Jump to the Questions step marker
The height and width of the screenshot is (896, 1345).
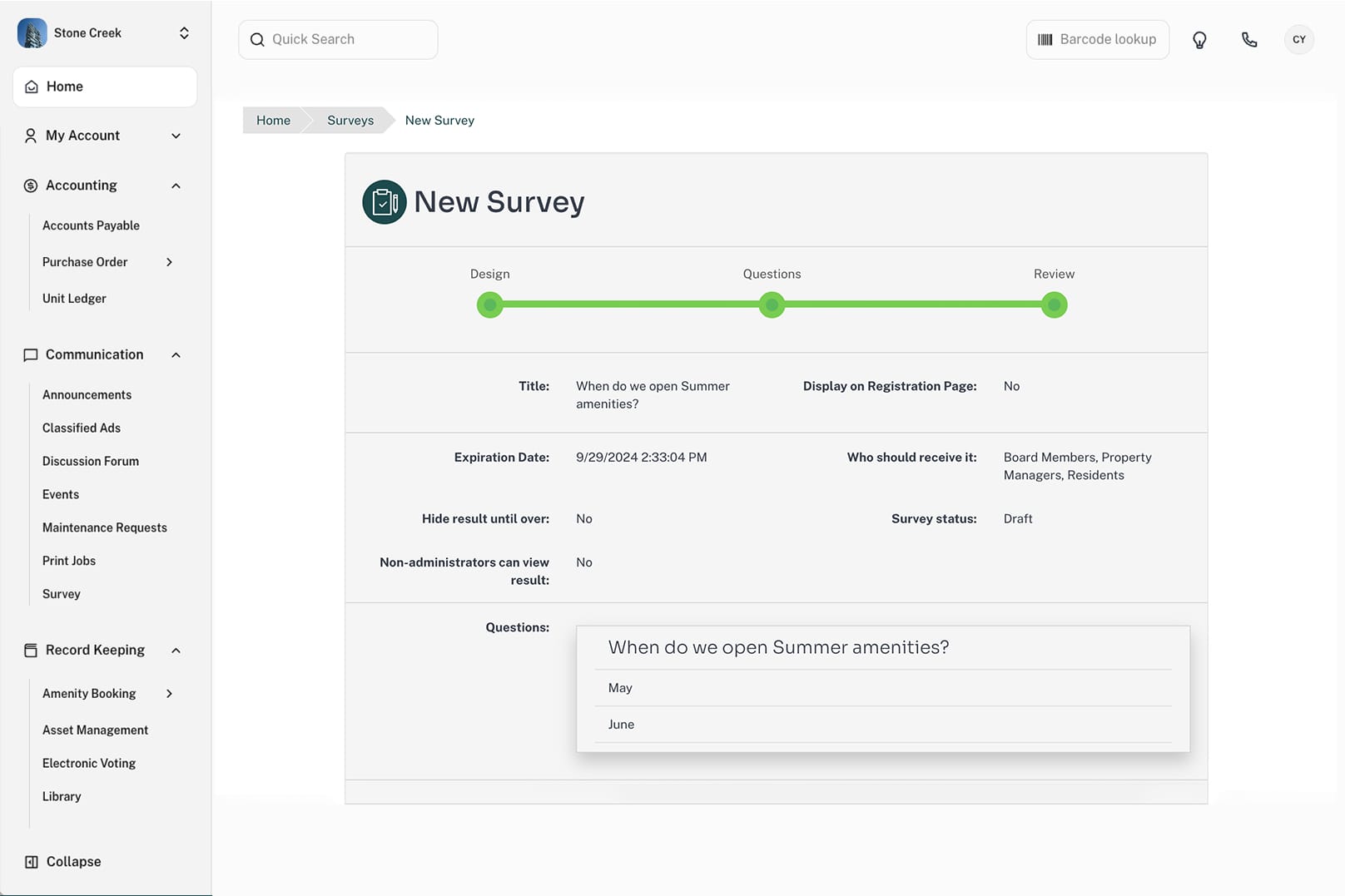coord(772,305)
